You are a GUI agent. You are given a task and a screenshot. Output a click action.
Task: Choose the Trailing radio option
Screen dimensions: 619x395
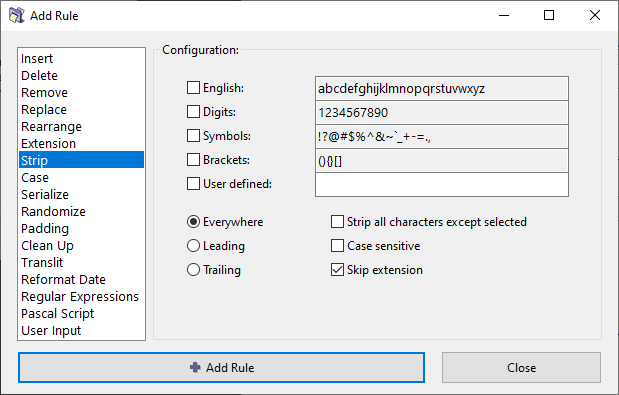(x=193, y=270)
